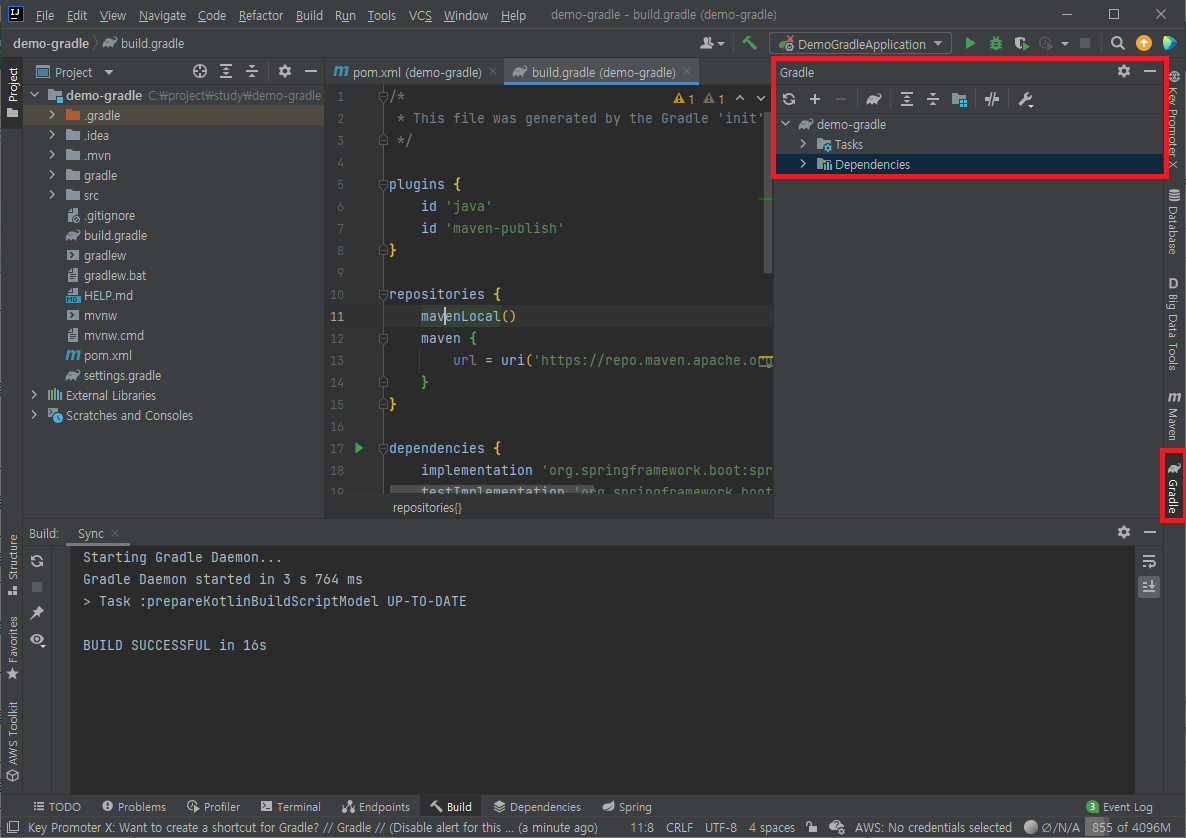This screenshot has width=1186, height=838.
Task: Expand the .gradle folder
Action: point(51,115)
